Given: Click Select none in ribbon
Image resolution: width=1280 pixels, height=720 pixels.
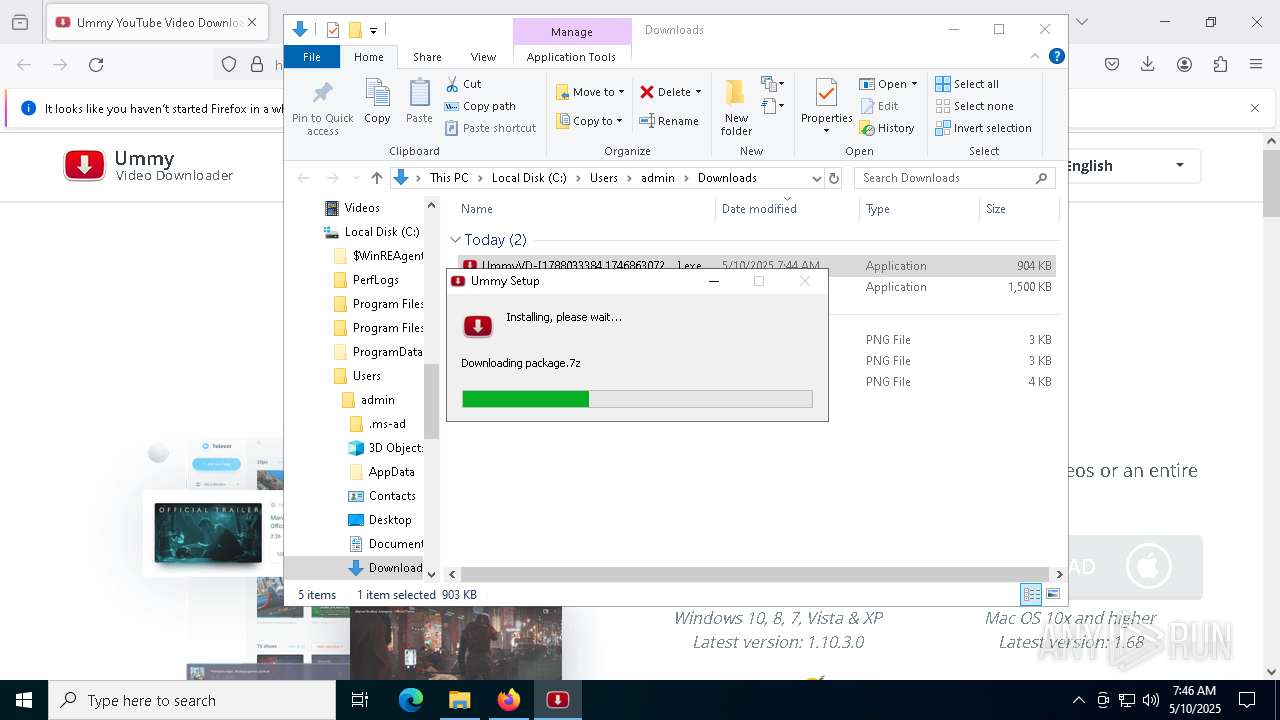Looking at the screenshot, I should pyautogui.click(x=974, y=106).
